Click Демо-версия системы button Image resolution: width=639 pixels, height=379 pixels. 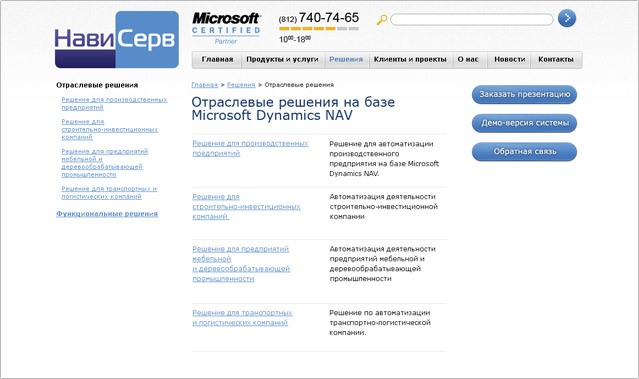524,123
